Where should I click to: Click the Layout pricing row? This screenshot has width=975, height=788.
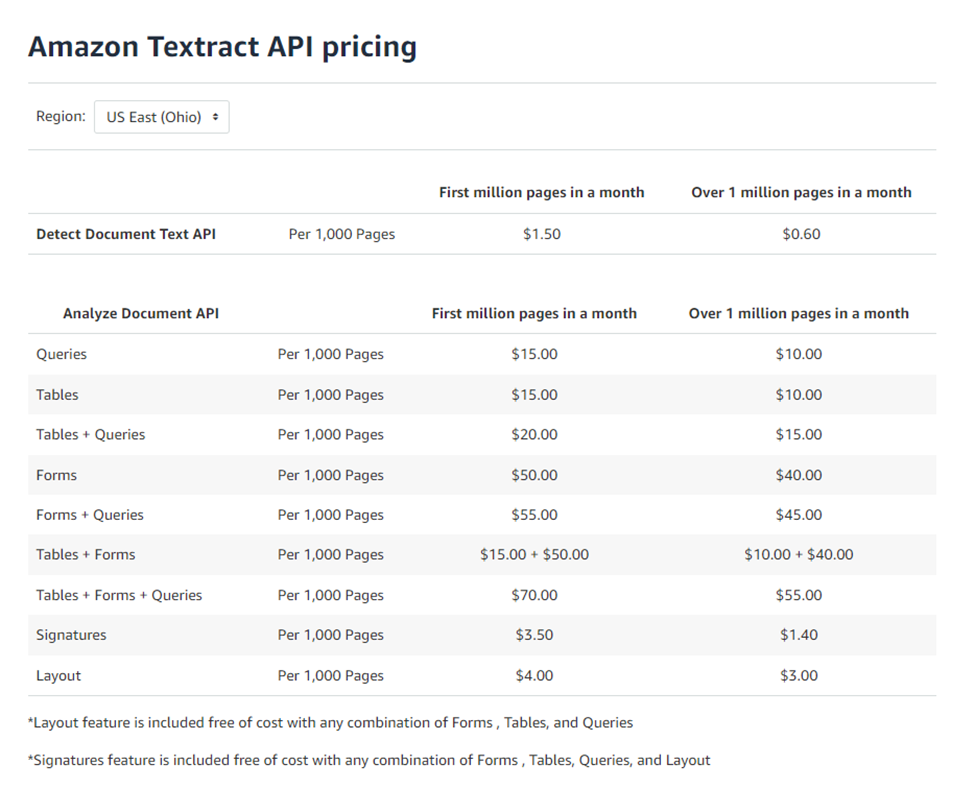[57, 674]
